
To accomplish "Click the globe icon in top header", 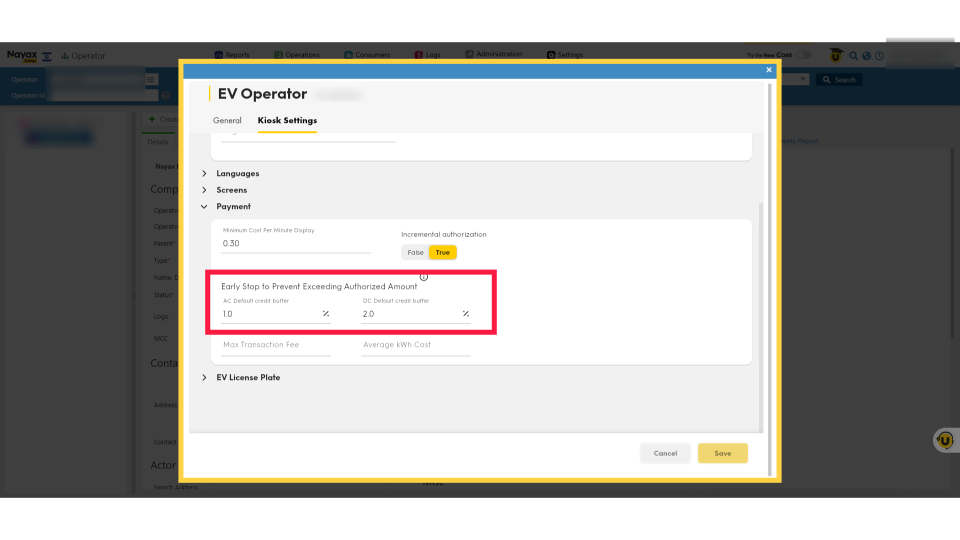I will click(x=866, y=56).
